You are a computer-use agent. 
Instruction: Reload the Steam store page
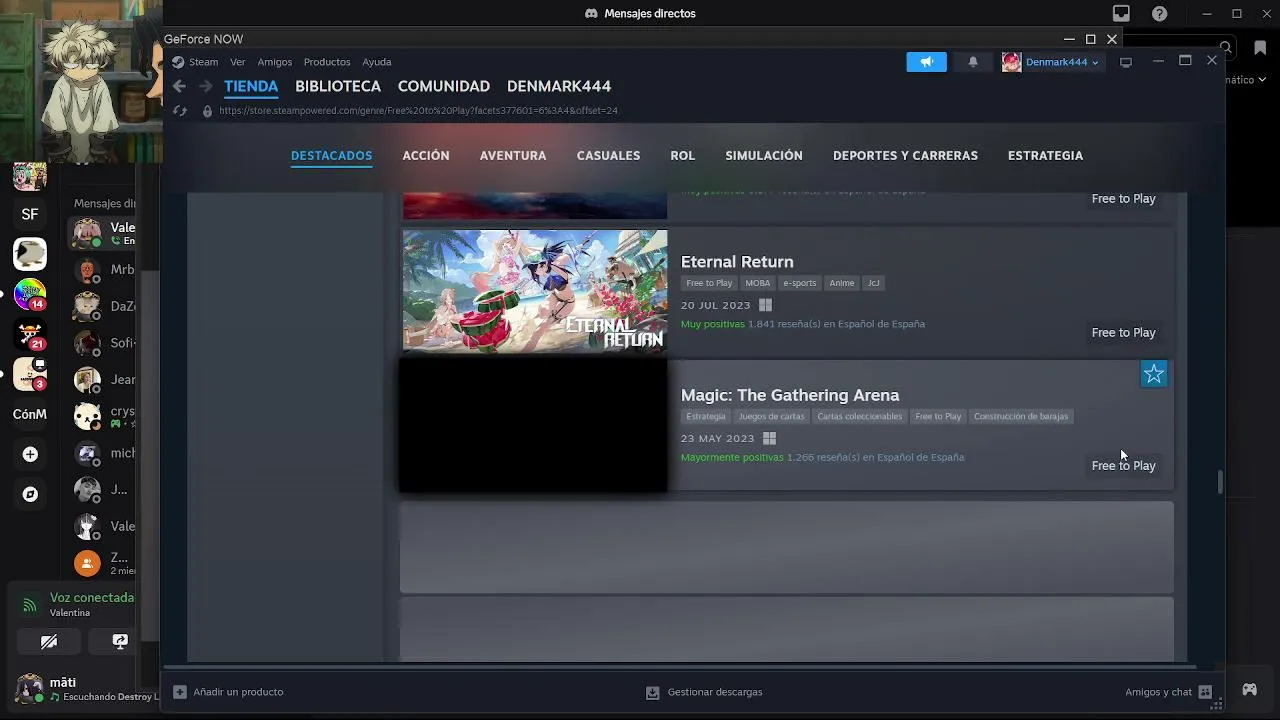click(180, 111)
